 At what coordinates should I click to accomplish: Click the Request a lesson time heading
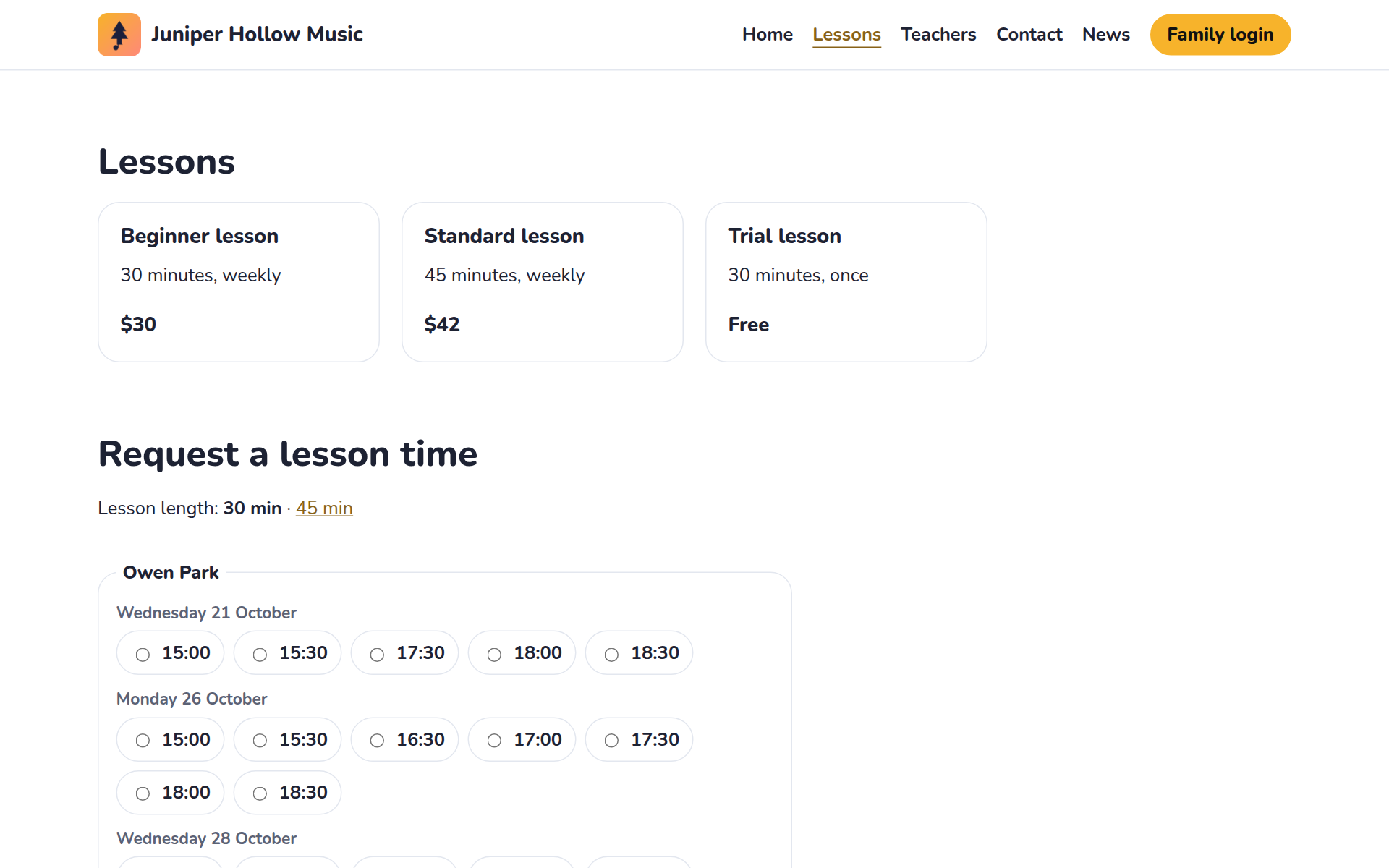(288, 454)
